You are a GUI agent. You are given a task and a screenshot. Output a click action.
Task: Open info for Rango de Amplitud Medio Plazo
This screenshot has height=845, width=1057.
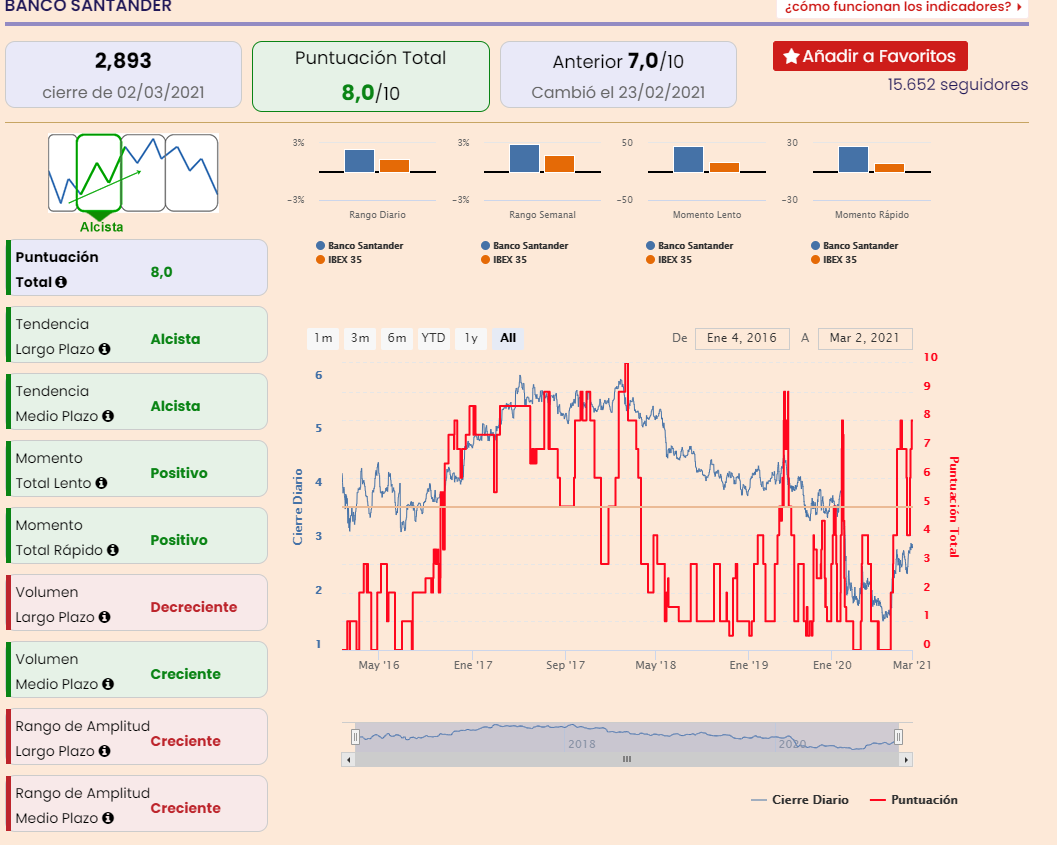click(108, 818)
